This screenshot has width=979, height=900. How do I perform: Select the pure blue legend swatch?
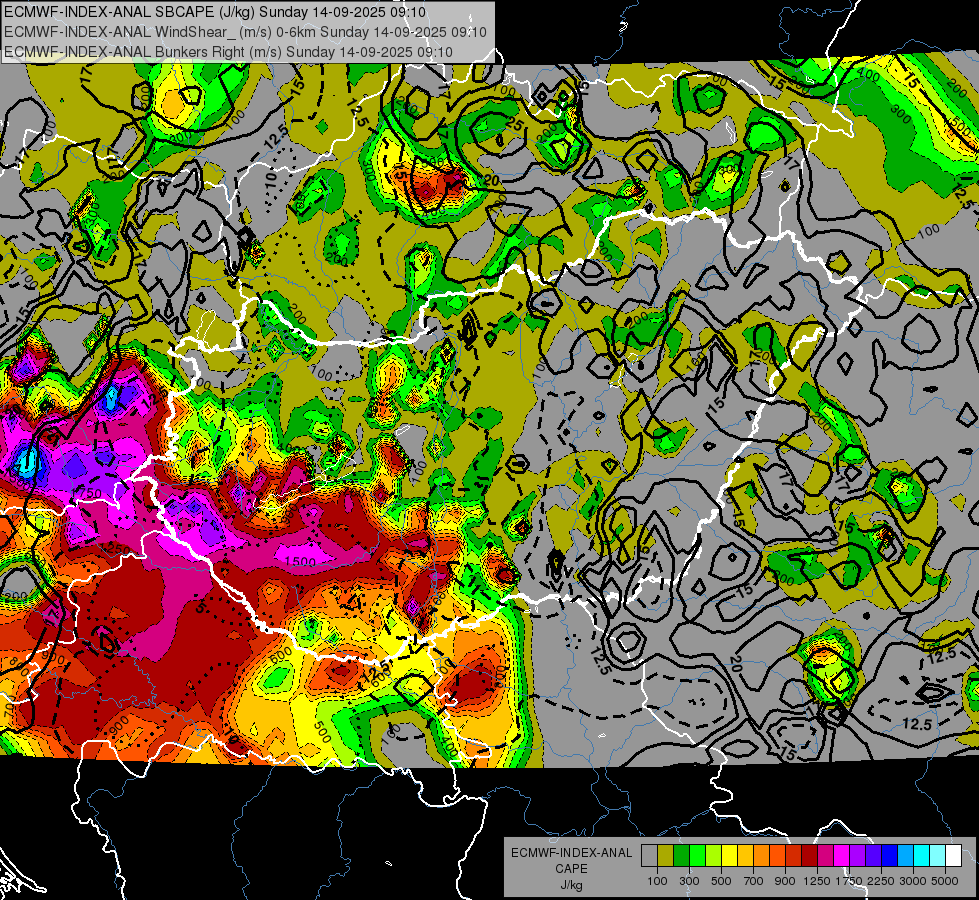click(x=890, y=855)
